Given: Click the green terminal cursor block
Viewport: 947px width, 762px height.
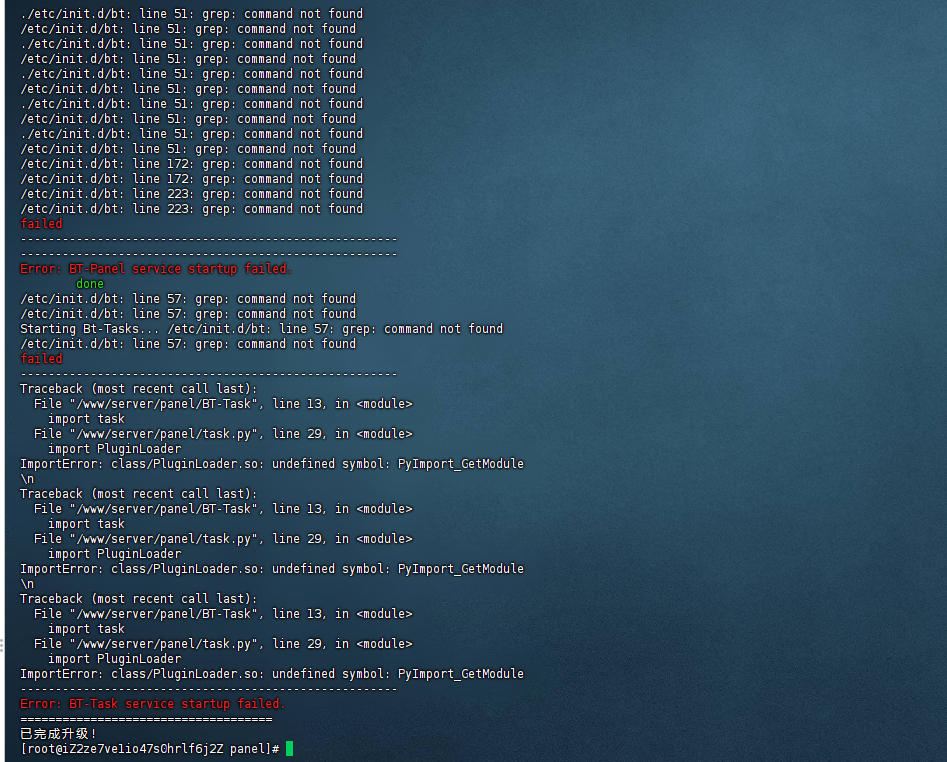Looking at the screenshot, I should pos(289,749).
